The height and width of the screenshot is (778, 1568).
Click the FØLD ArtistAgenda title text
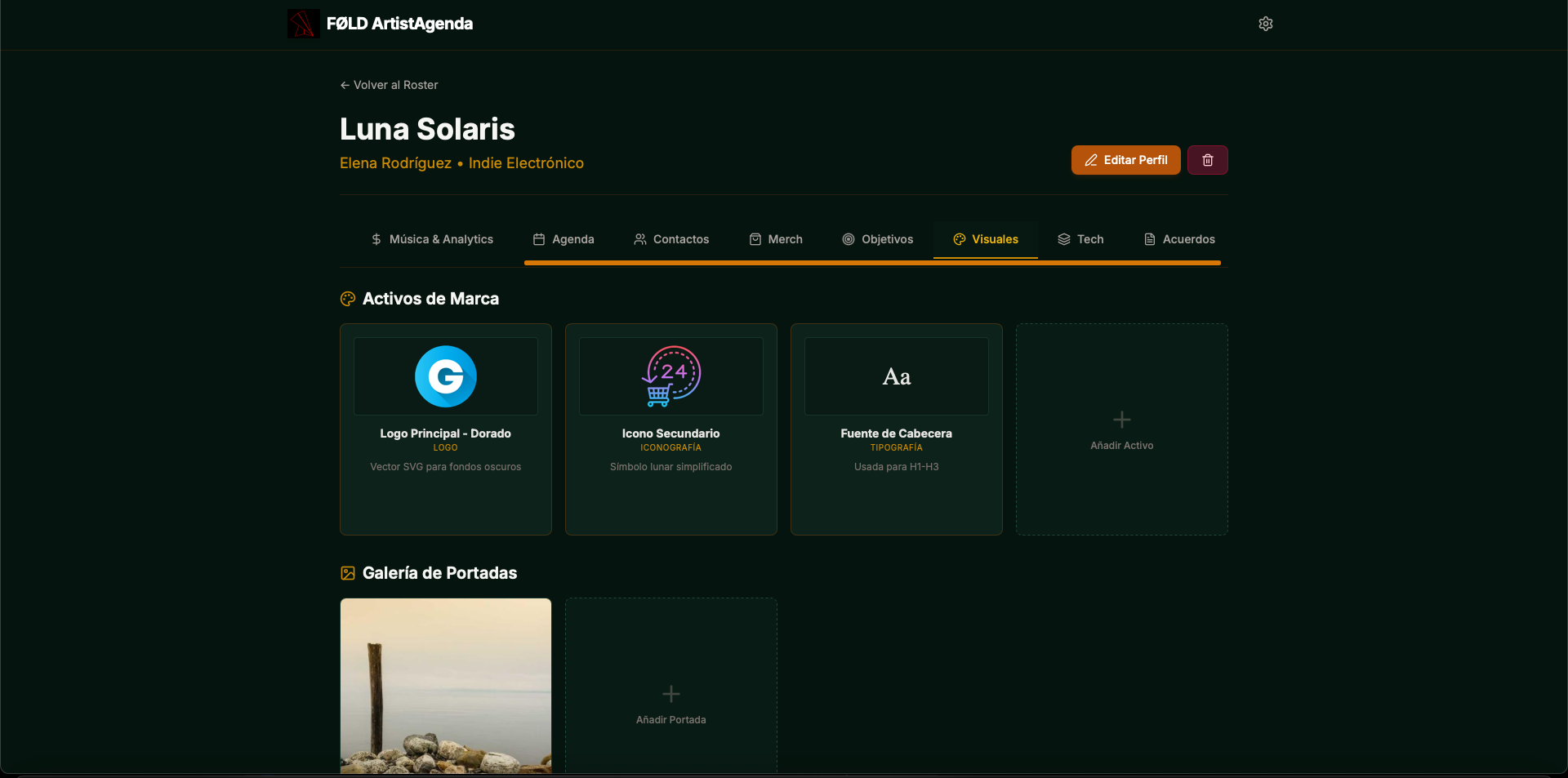(399, 24)
